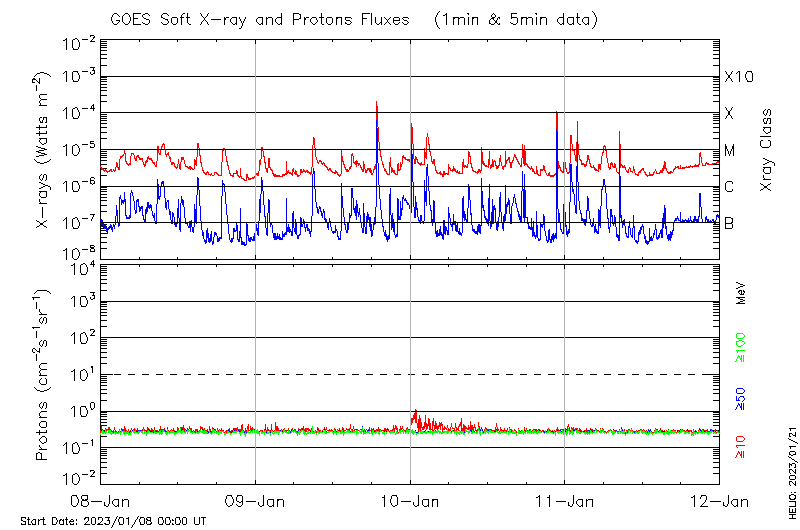Image resolution: width=800 pixels, height=530 pixels.
Task: Click the M flare class label
Action: (730, 151)
